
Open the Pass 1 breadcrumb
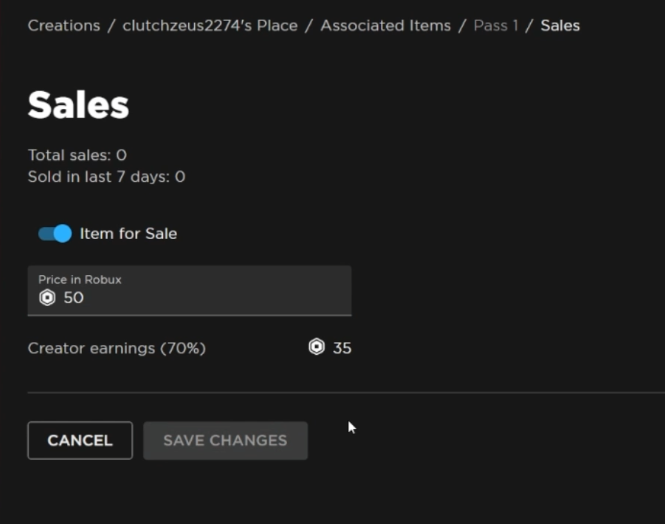[x=495, y=25]
